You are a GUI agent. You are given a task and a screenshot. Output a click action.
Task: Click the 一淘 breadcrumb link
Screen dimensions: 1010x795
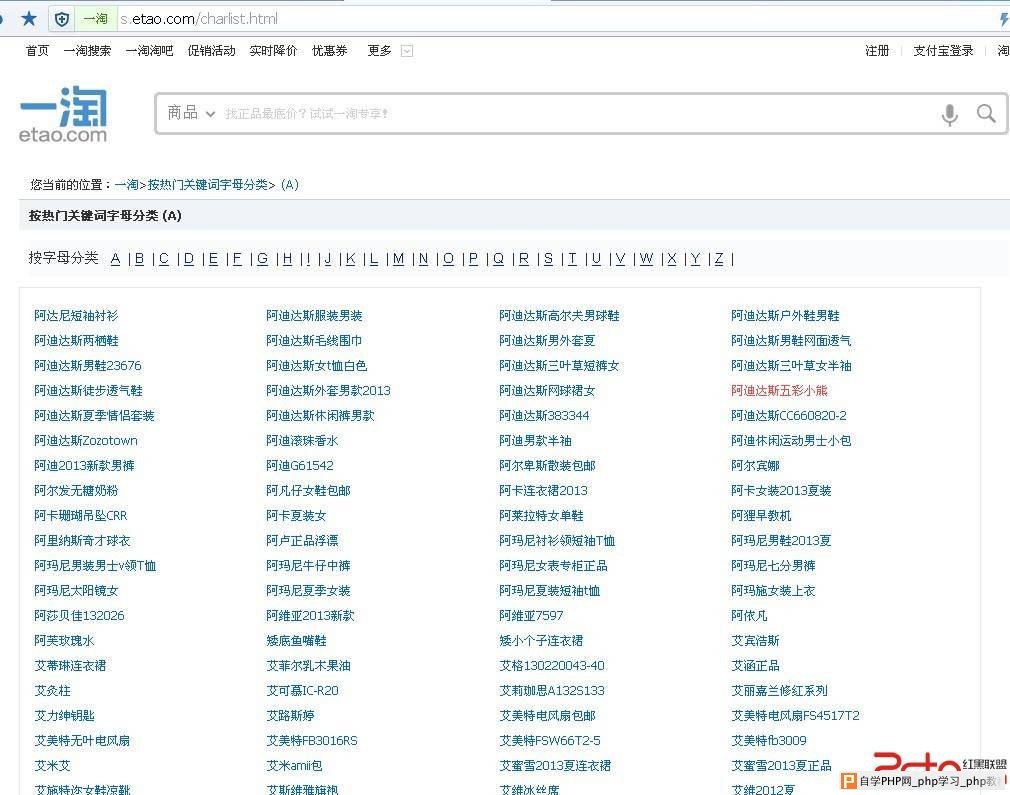pos(126,185)
